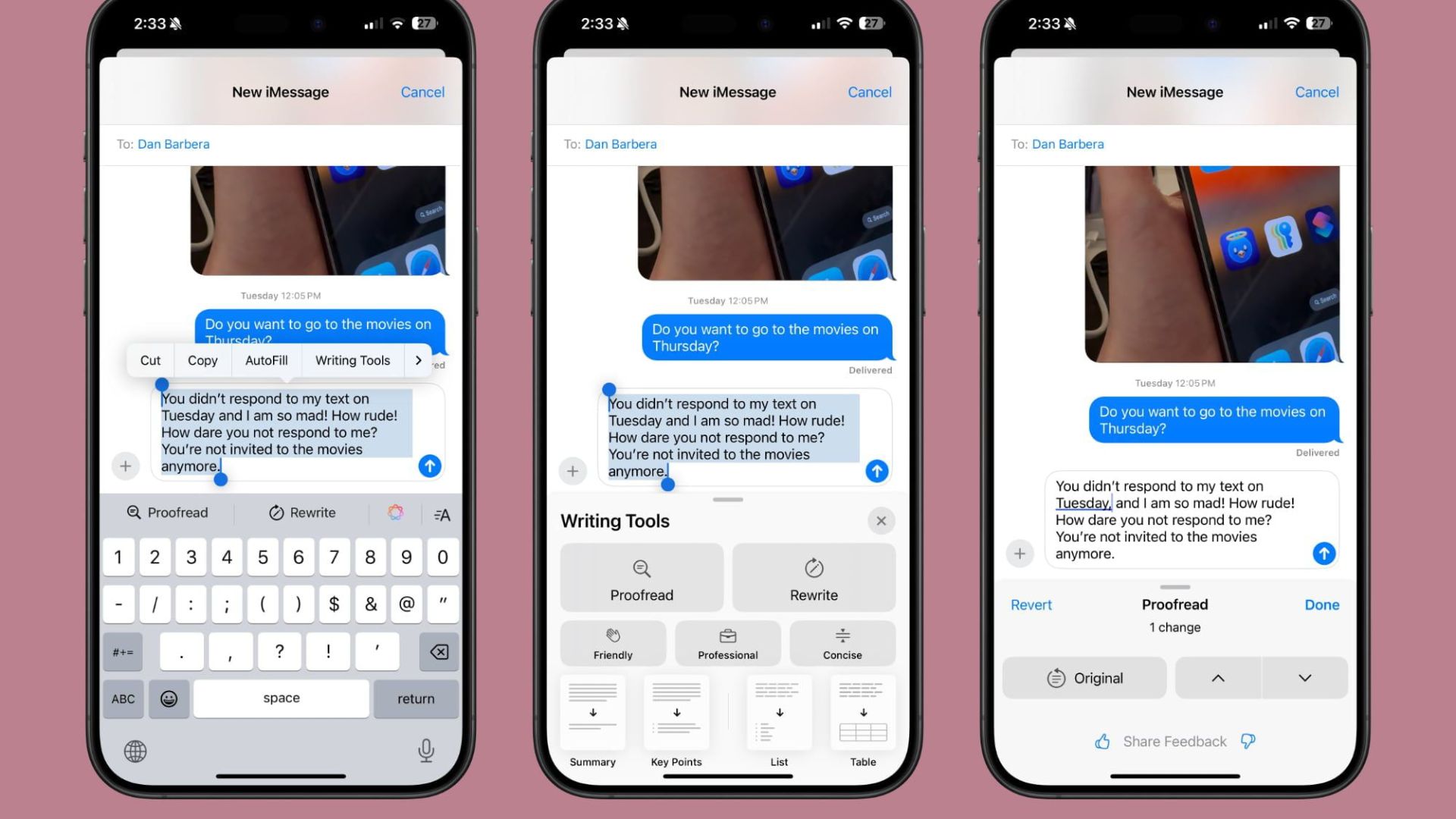Toggle the chevron up arrow
Viewport: 1456px width, 819px height.
click(1218, 678)
